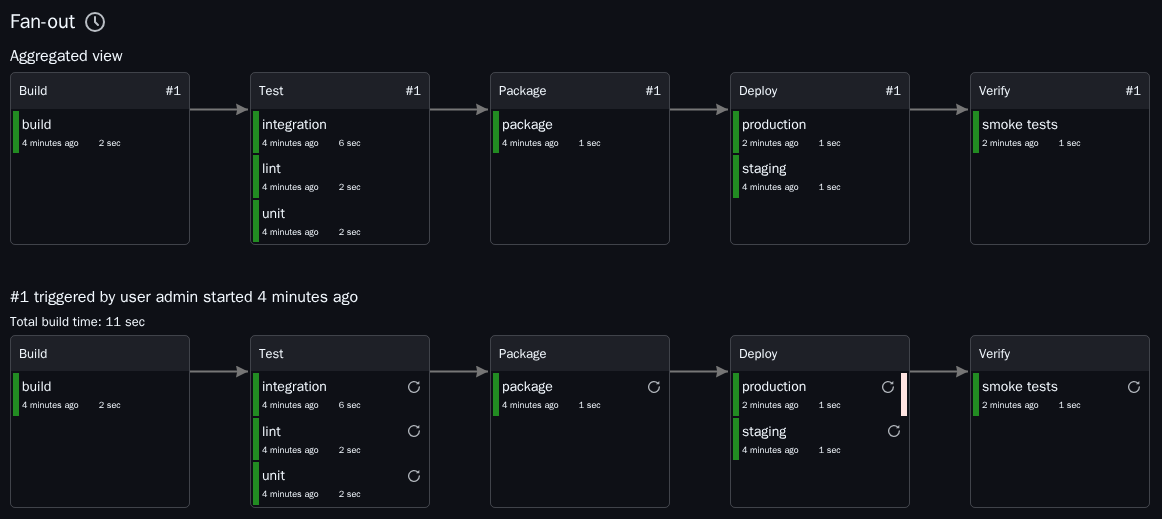Click production's '2 minutes ago' in Aggregated view

[770, 143]
